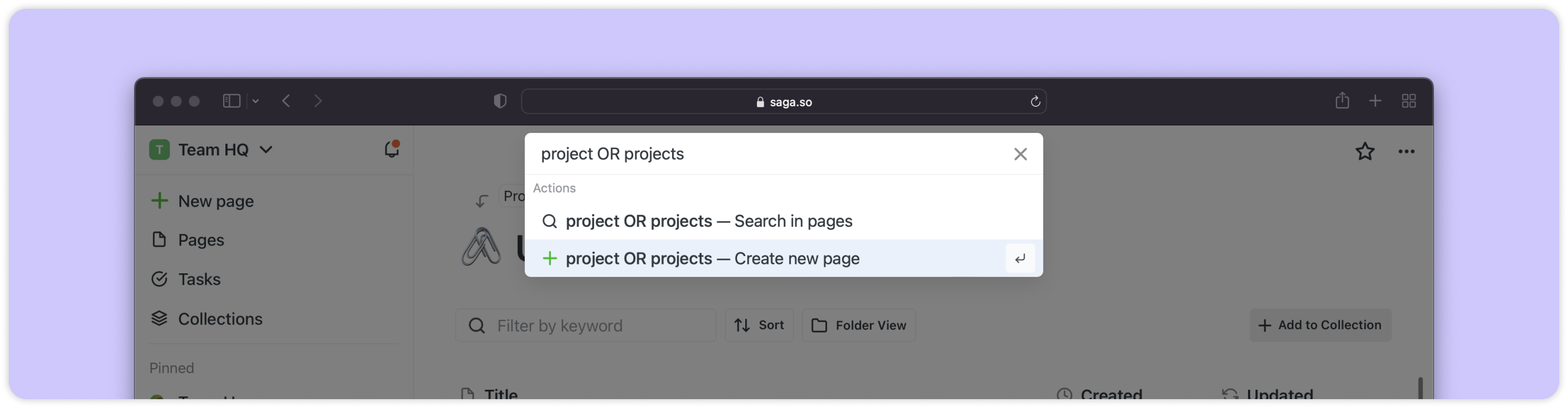The width and height of the screenshot is (1568, 408).
Task: Toggle the Safari sidebar
Action: pyautogui.click(x=231, y=101)
